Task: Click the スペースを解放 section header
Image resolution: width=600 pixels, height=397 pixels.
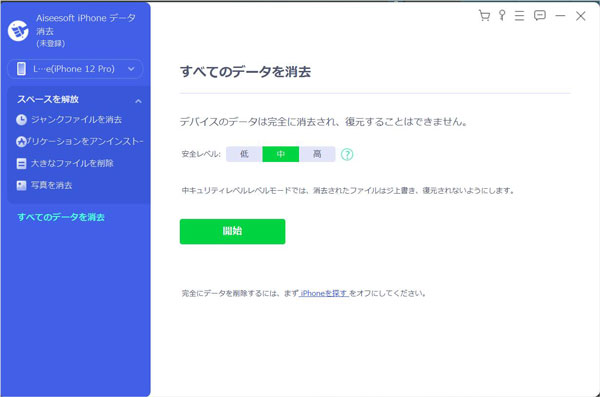Action: pos(48,100)
